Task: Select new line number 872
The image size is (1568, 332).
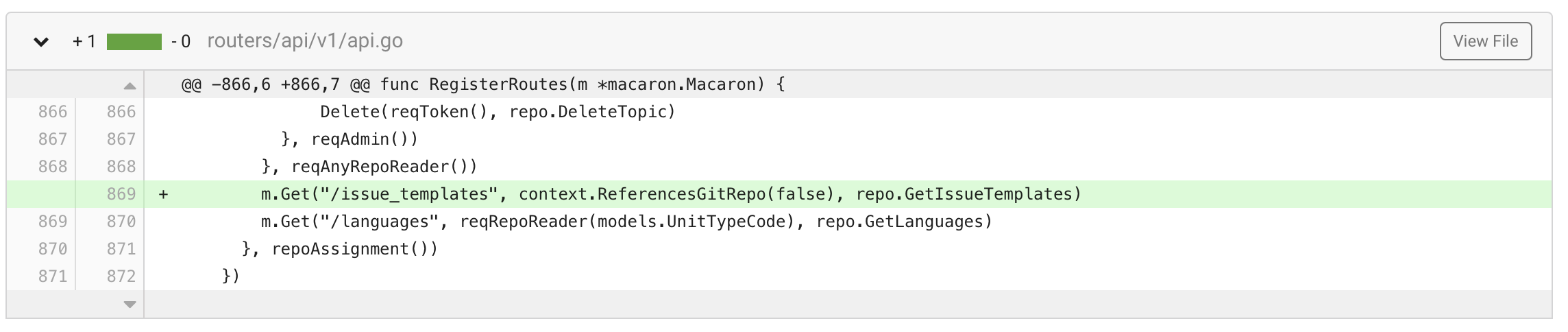Action: pyautogui.click(x=121, y=276)
